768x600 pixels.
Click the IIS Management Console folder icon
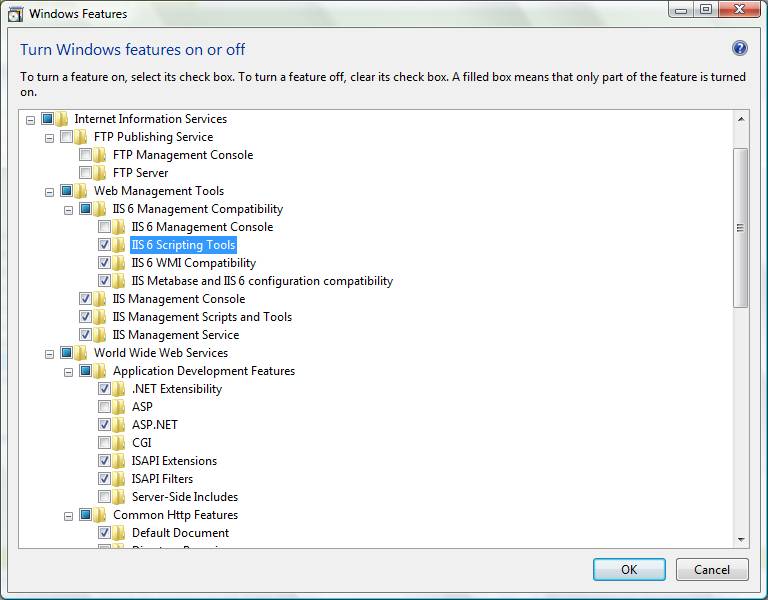(x=100, y=299)
